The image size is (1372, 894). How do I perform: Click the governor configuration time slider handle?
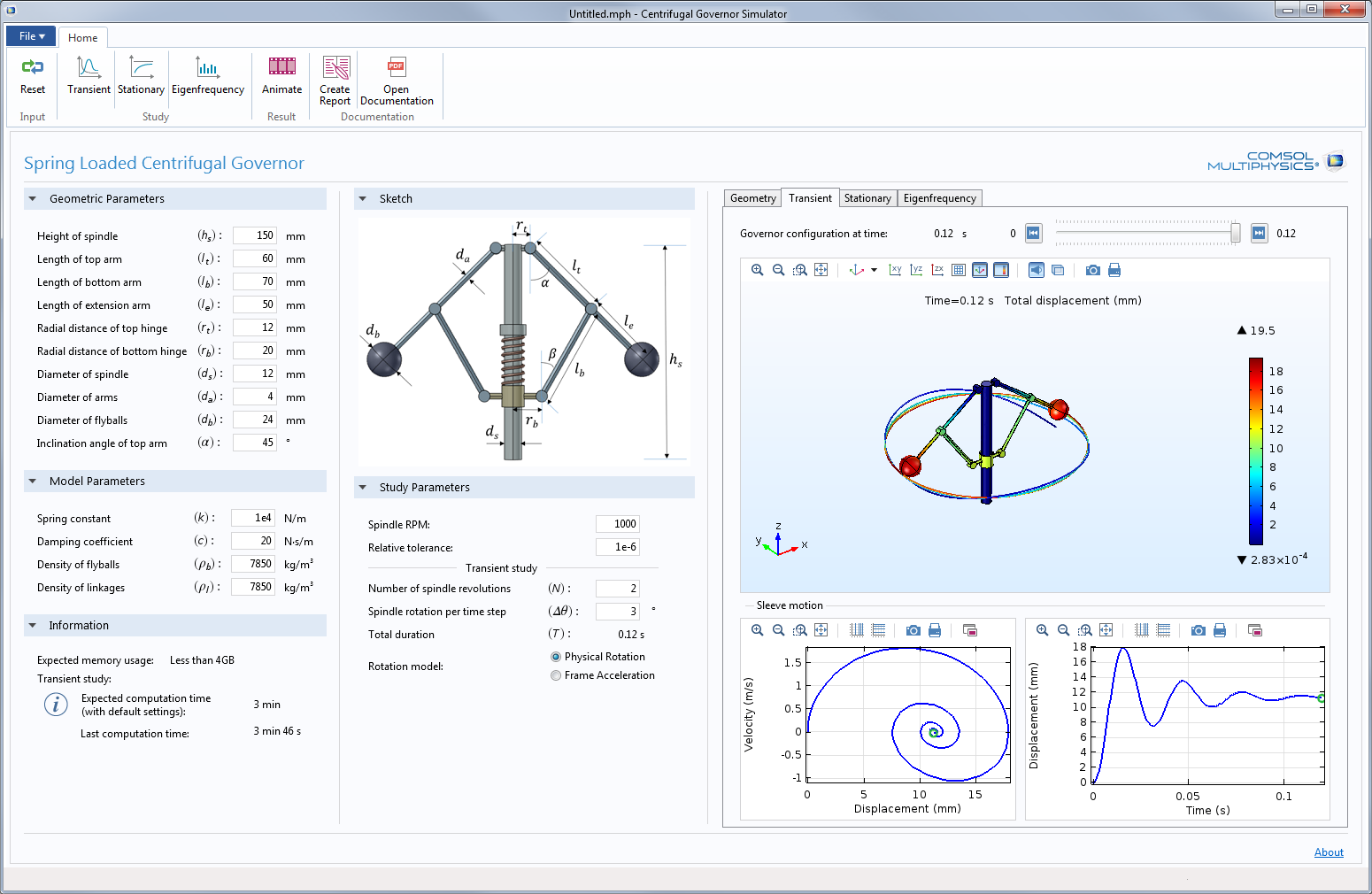point(1235,233)
